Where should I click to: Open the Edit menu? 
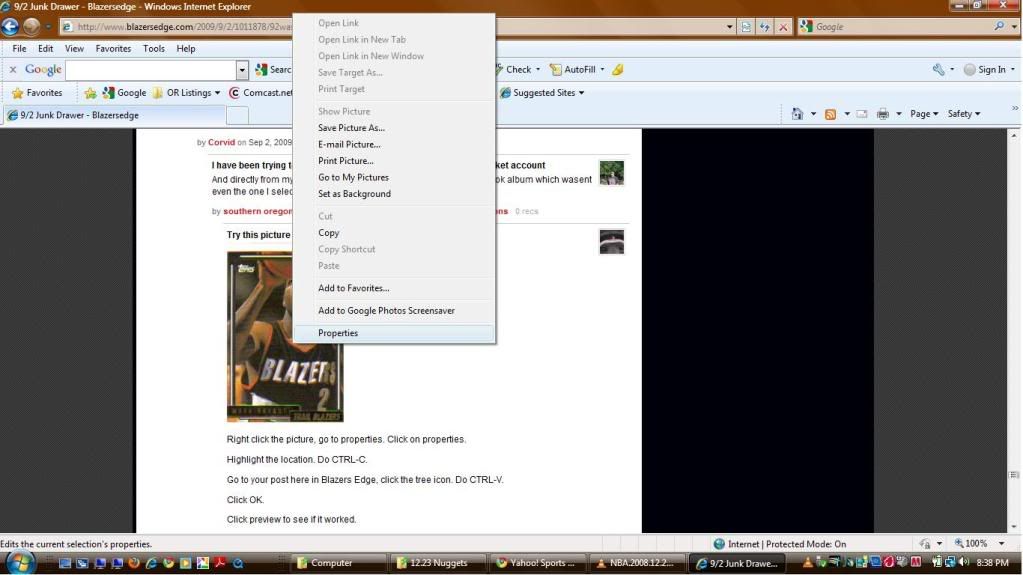click(x=45, y=48)
